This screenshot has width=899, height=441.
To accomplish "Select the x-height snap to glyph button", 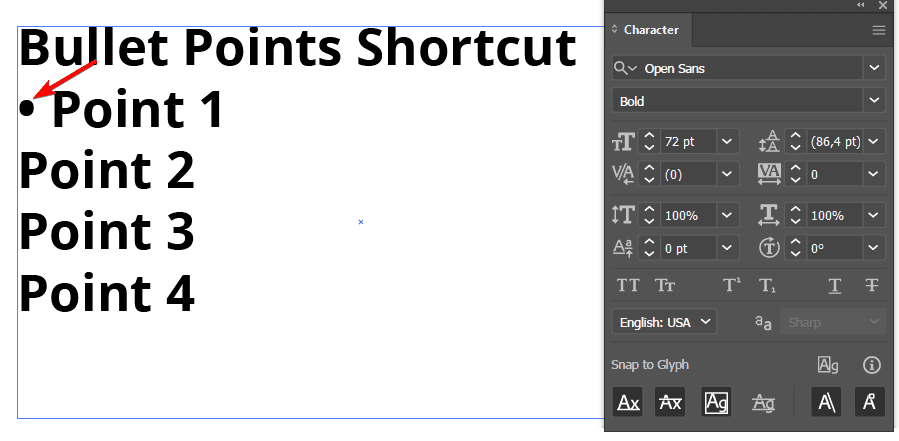I will point(670,402).
